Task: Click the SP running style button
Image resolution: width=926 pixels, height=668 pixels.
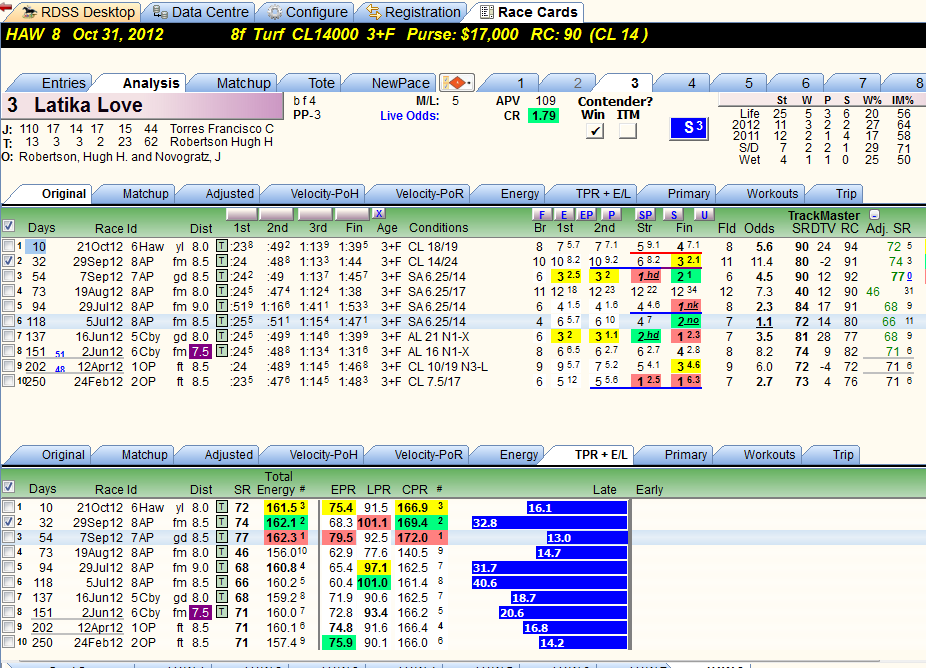Action: point(645,214)
